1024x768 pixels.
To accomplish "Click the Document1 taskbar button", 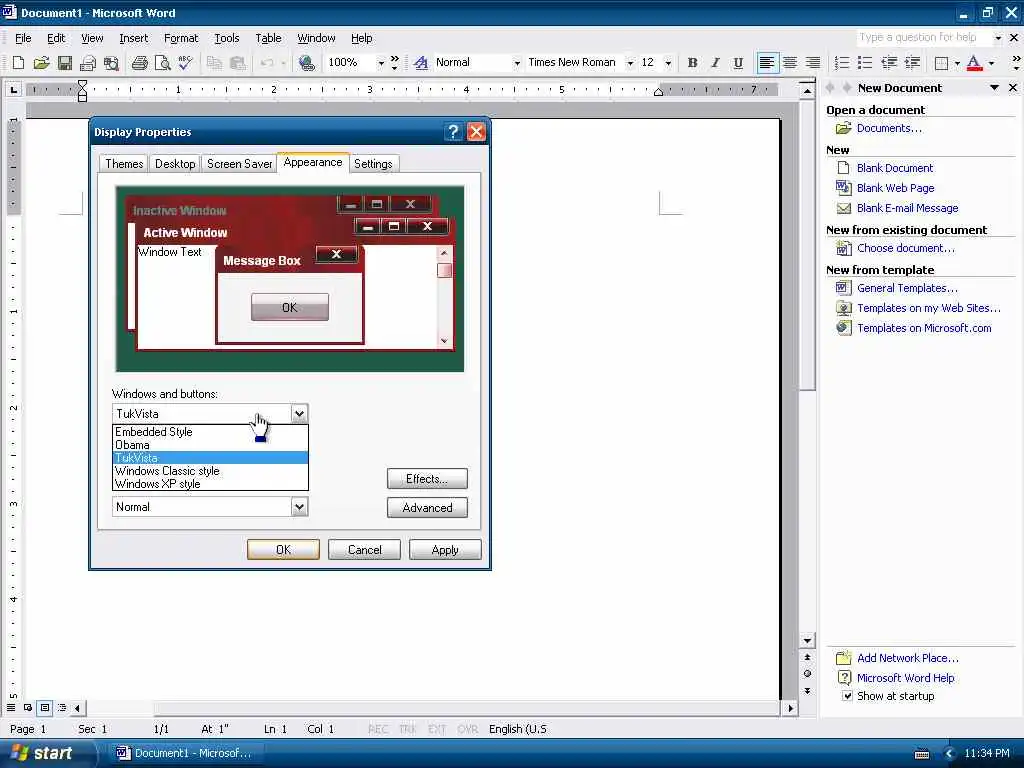I will tap(184, 753).
